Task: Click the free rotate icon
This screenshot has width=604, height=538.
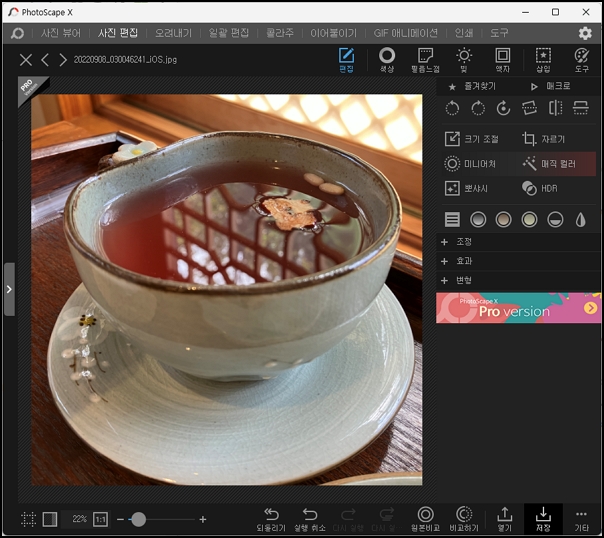Action: click(503, 108)
